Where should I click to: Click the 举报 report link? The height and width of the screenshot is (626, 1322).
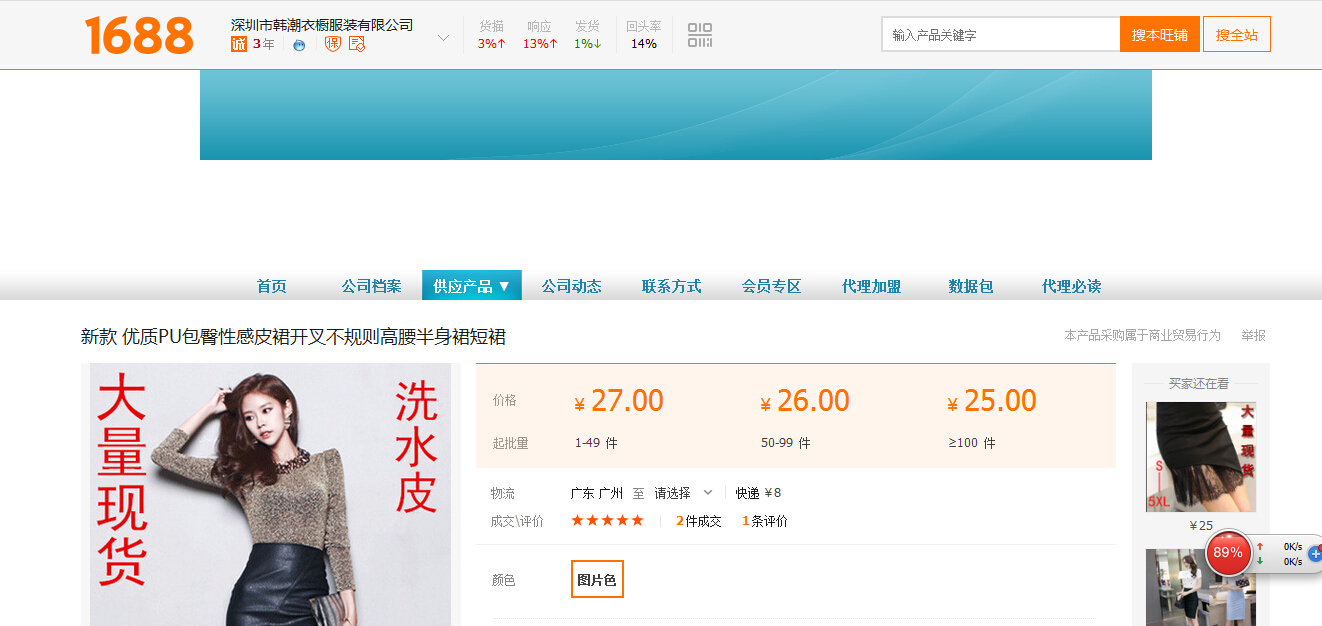coord(1253,336)
